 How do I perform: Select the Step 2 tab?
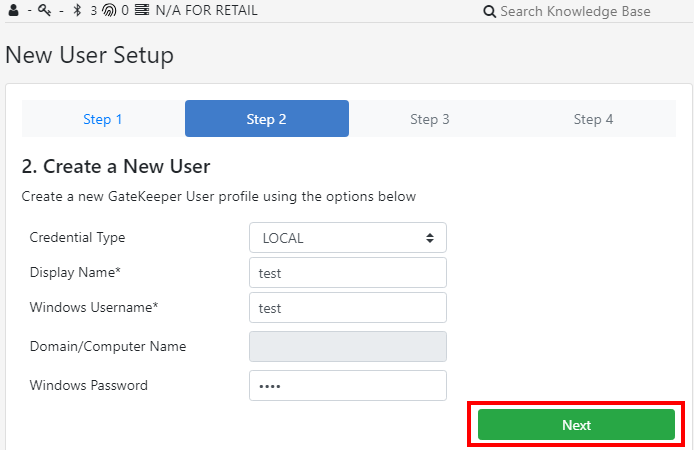pyautogui.click(x=266, y=119)
